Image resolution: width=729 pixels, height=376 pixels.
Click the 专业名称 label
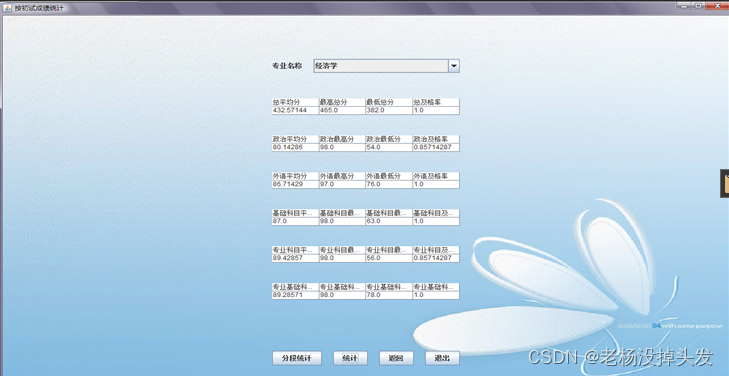pyautogui.click(x=287, y=66)
